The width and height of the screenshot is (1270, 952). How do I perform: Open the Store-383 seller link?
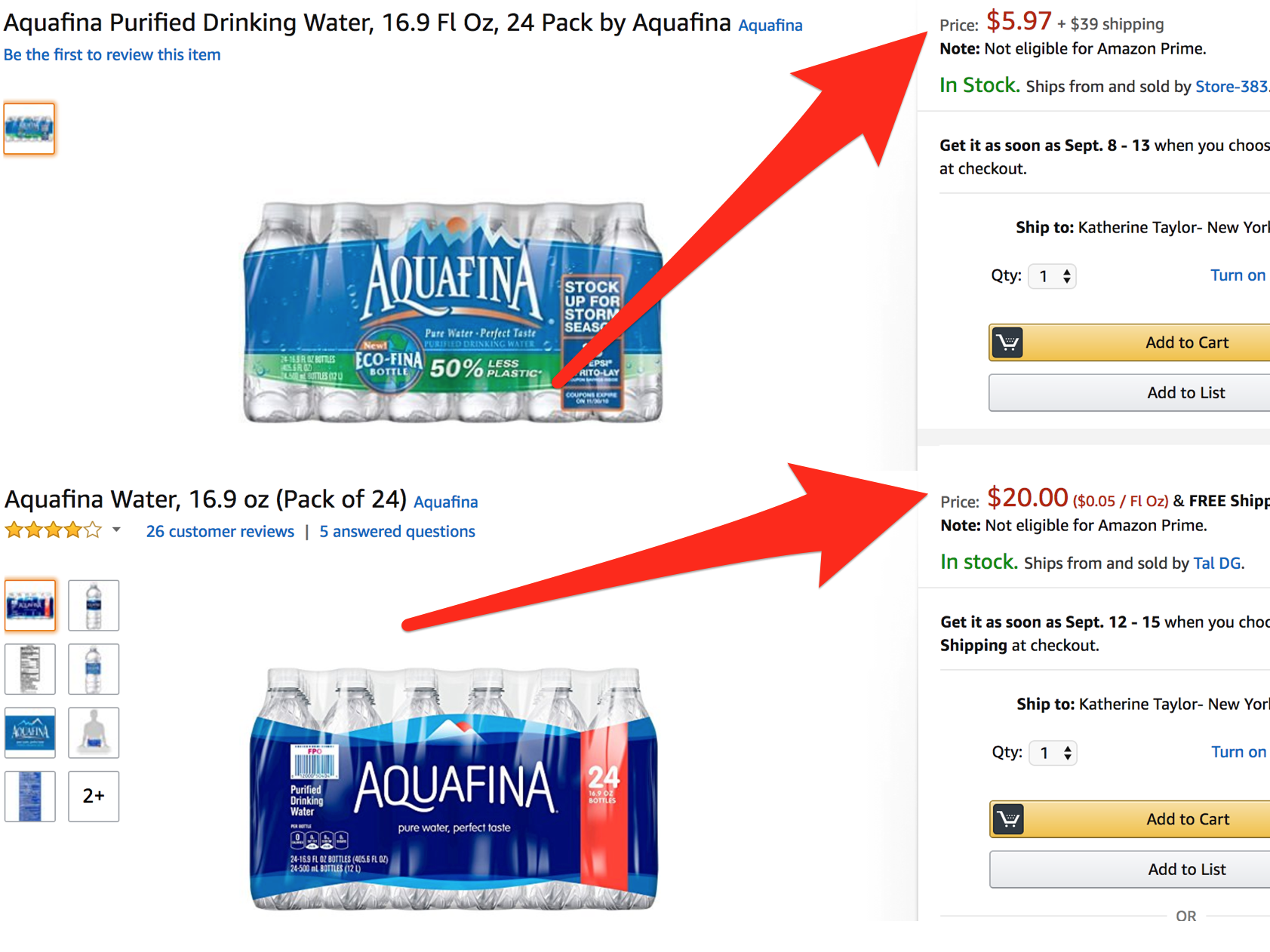click(x=1231, y=87)
